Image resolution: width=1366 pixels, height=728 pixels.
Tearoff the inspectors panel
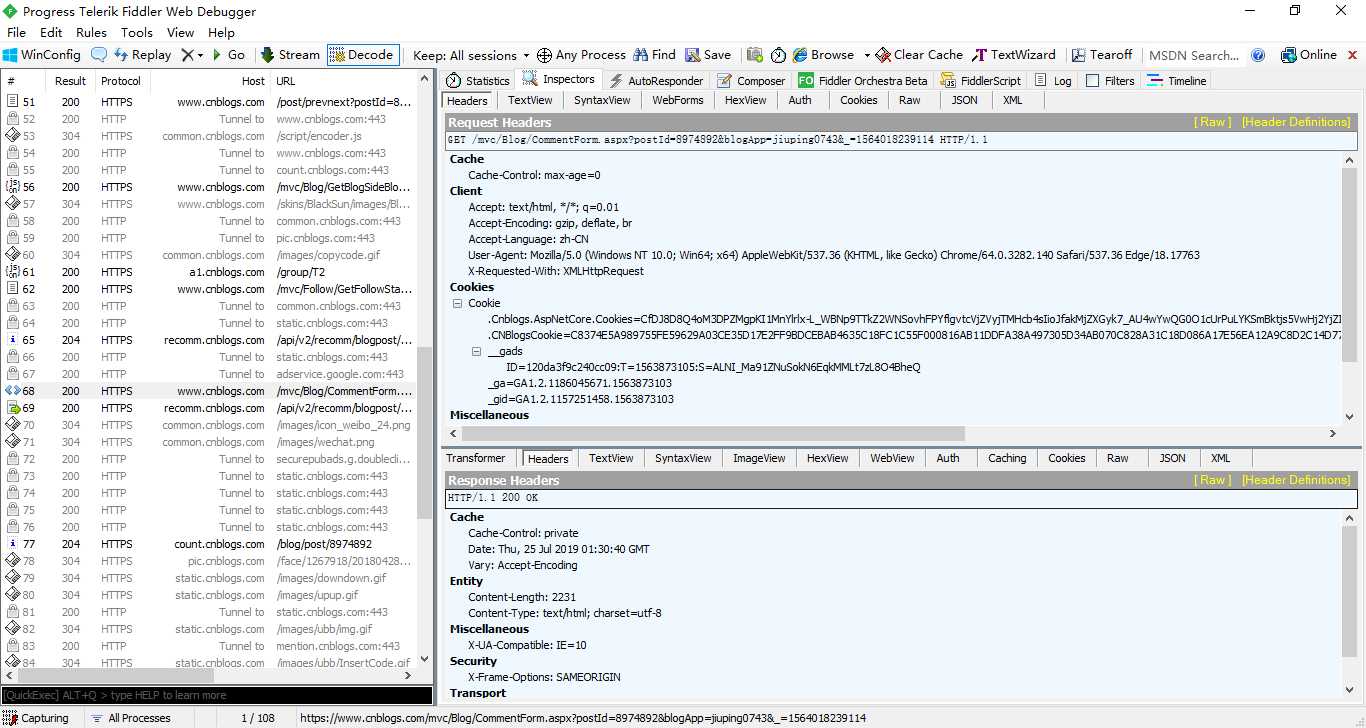tap(1102, 55)
